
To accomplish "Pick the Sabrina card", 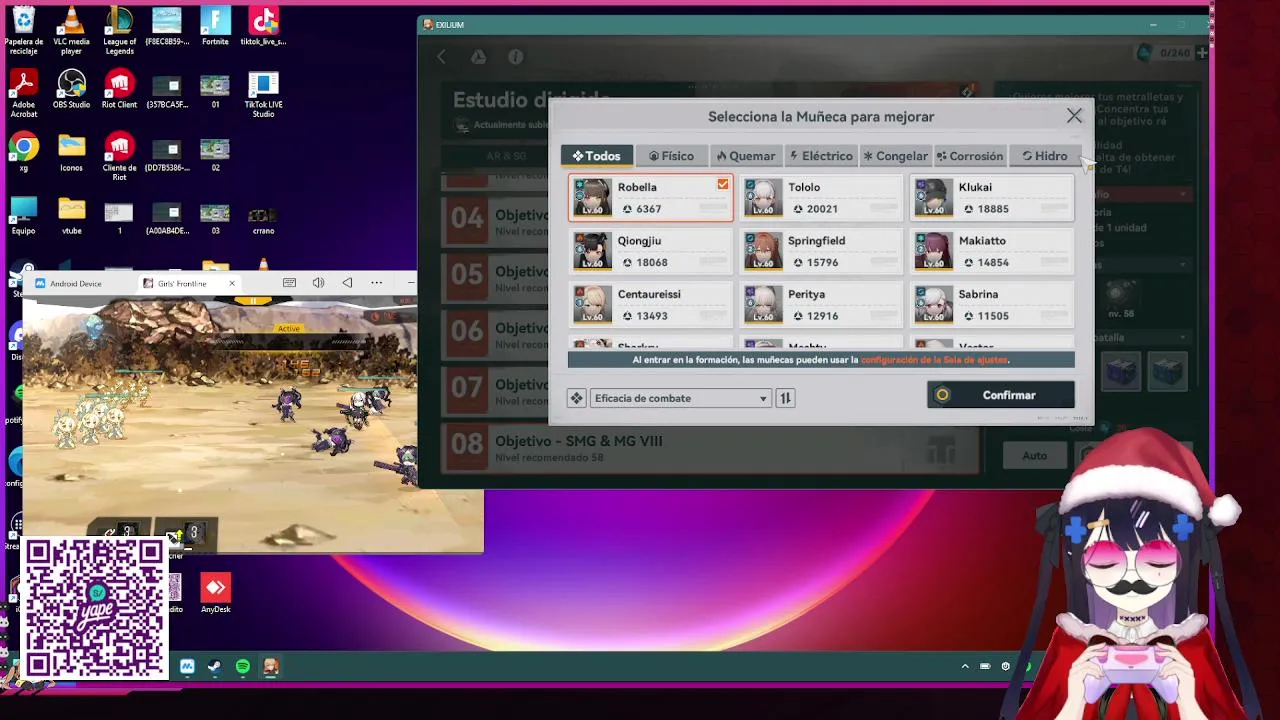I will click(992, 305).
